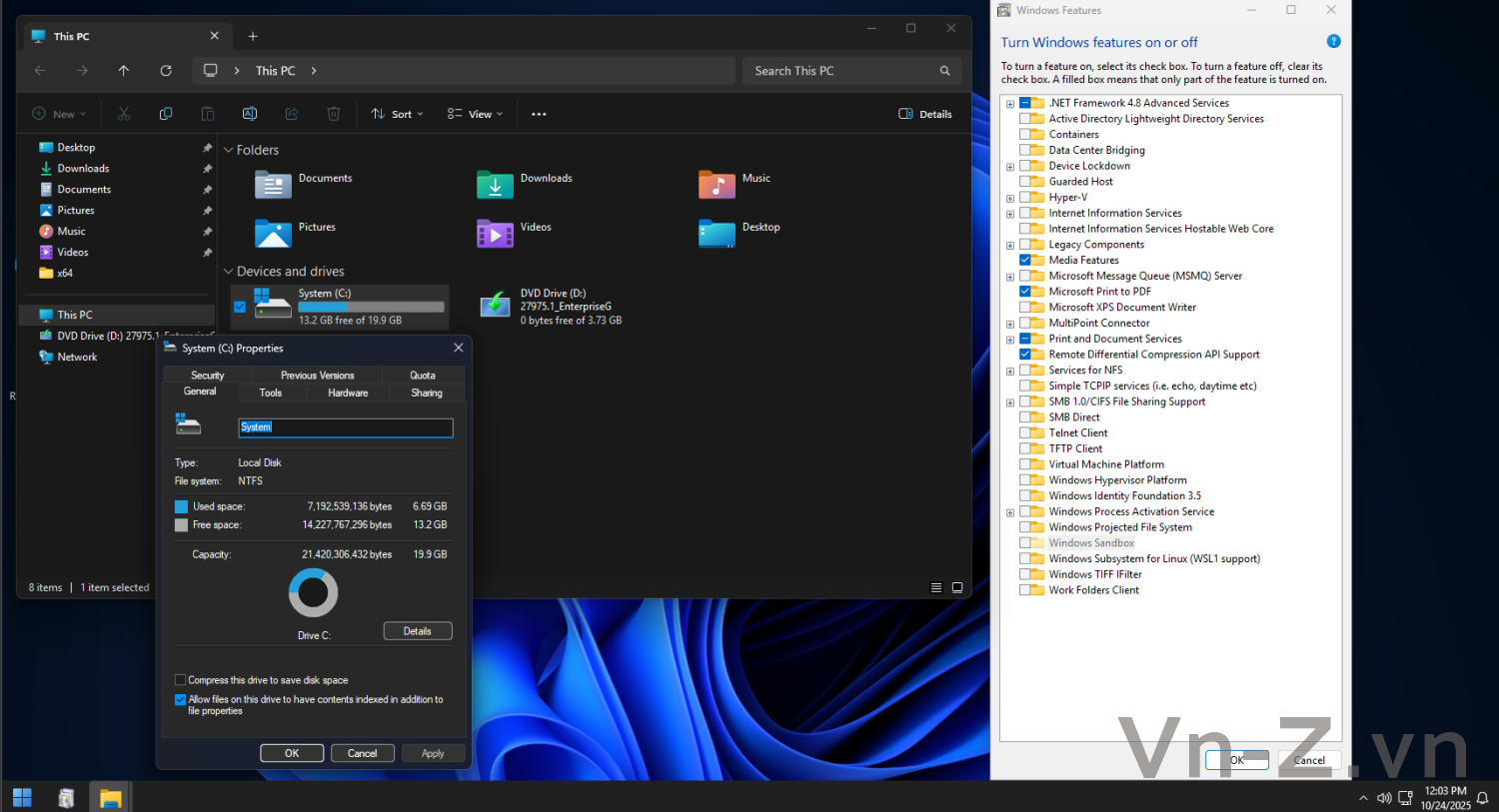
Task: Switch to the Security tab
Action: (207, 376)
